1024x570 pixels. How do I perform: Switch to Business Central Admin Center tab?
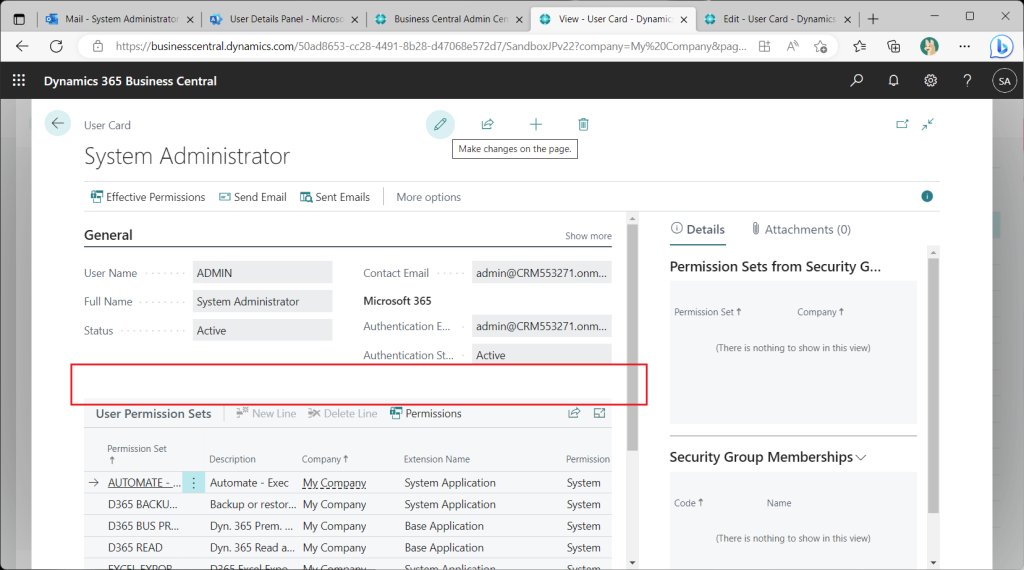[x=449, y=19]
